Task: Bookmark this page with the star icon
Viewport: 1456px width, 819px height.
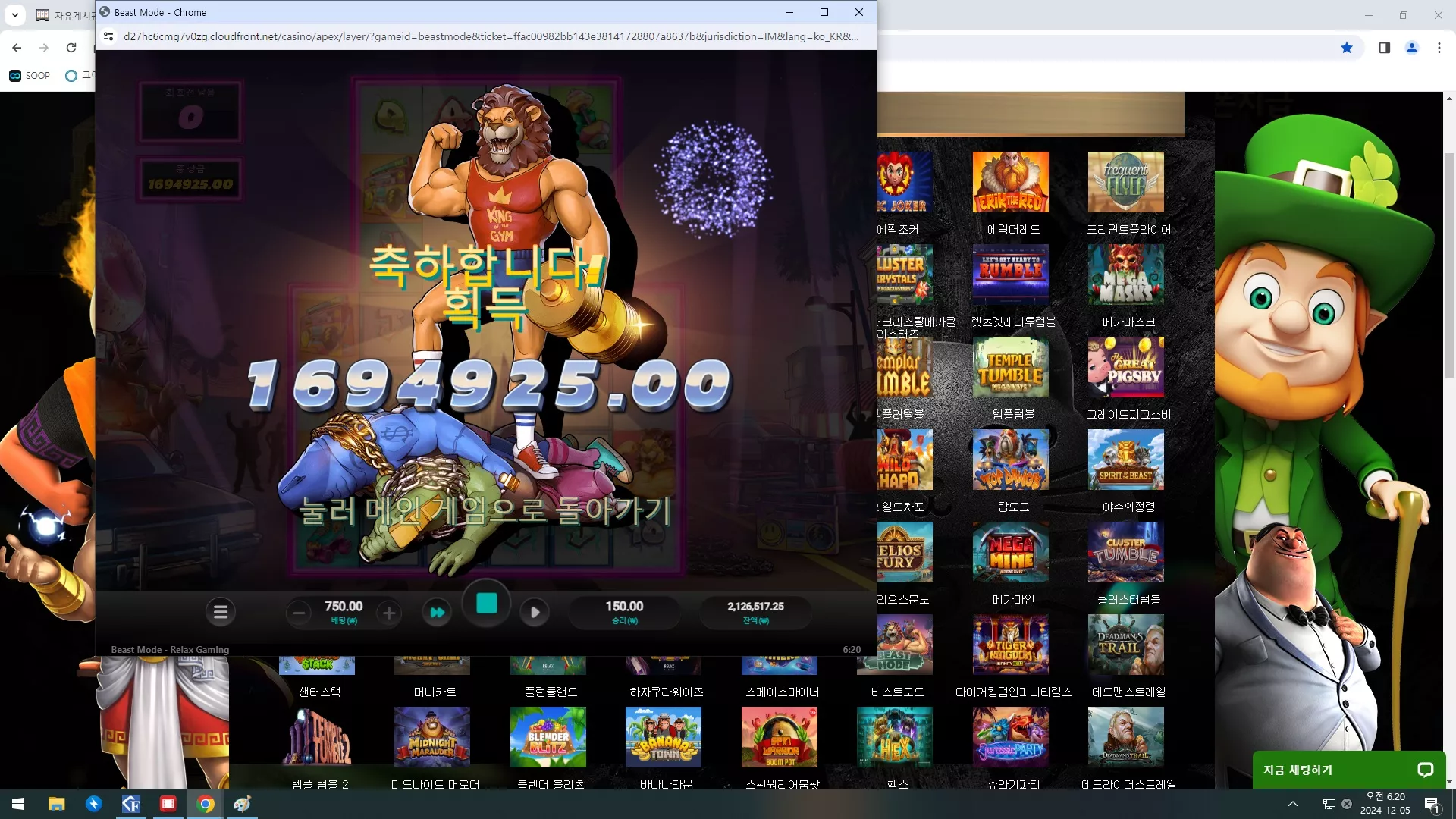Action: click(x=1347, y=48)
